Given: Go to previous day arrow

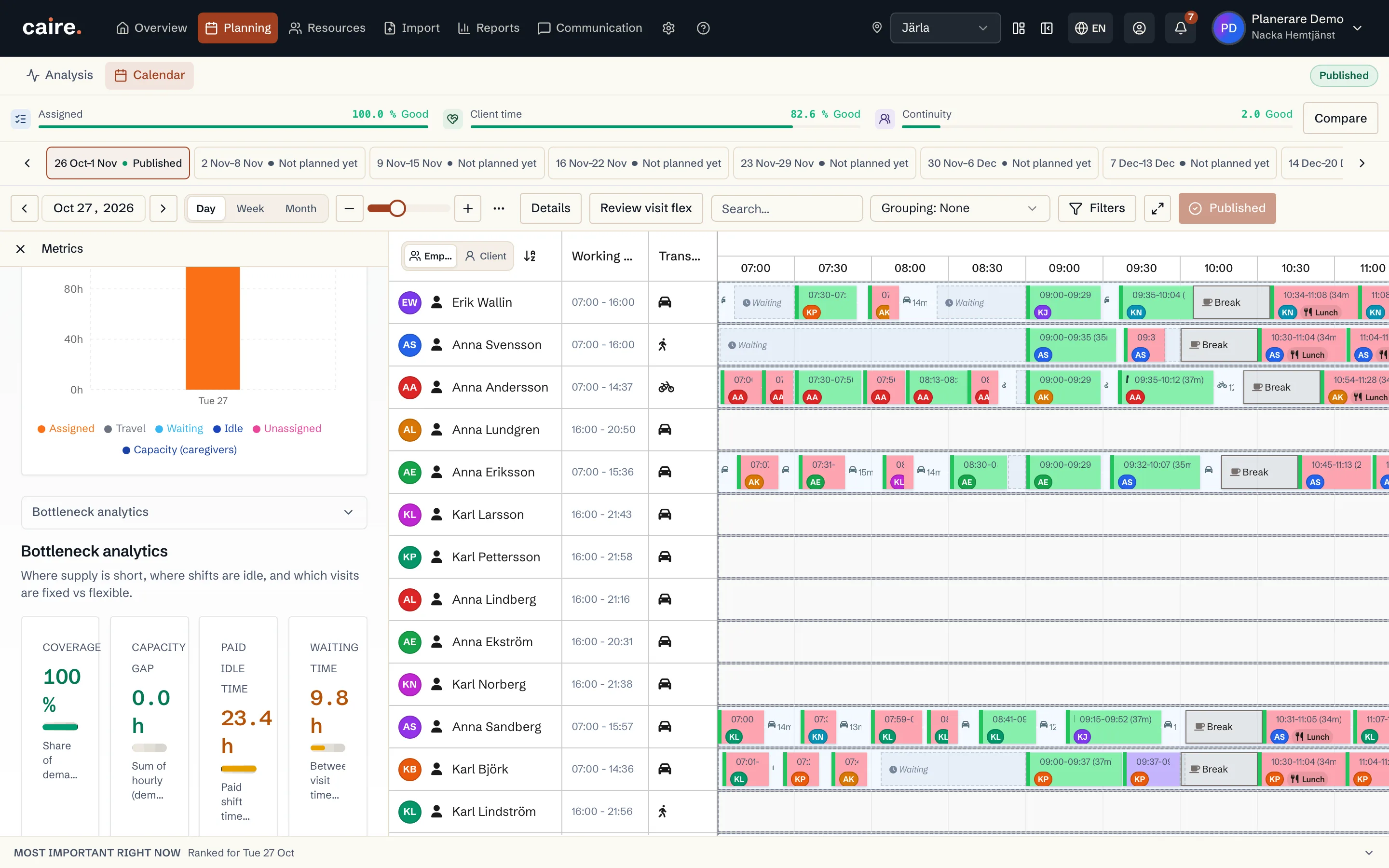Looking at the screenshot, I should [x=25, y=208].
